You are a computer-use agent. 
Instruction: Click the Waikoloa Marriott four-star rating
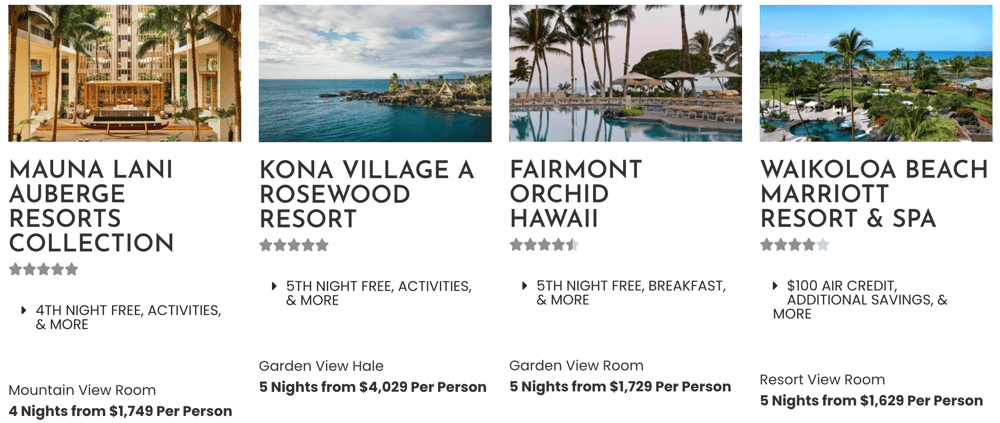point(795,245)
